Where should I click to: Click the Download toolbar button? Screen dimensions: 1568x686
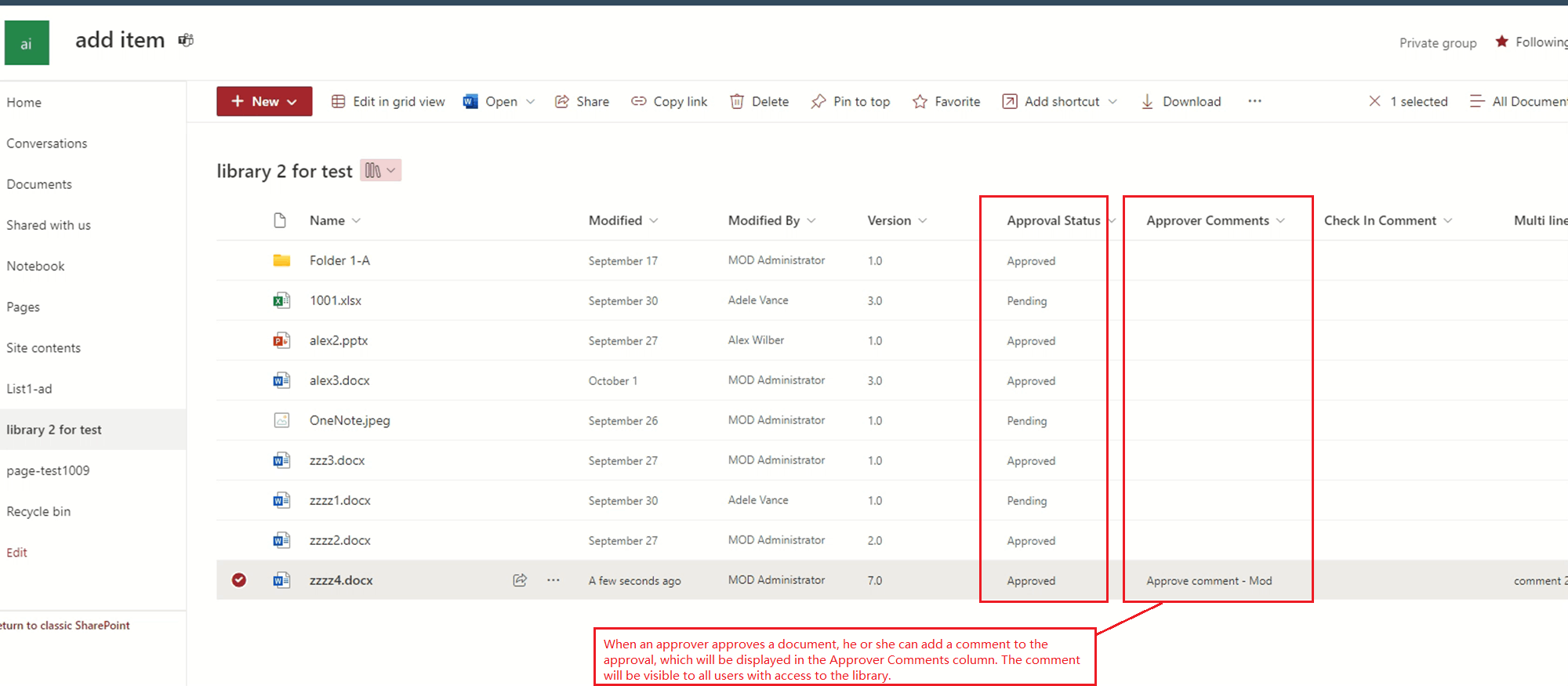(1181, 101)
